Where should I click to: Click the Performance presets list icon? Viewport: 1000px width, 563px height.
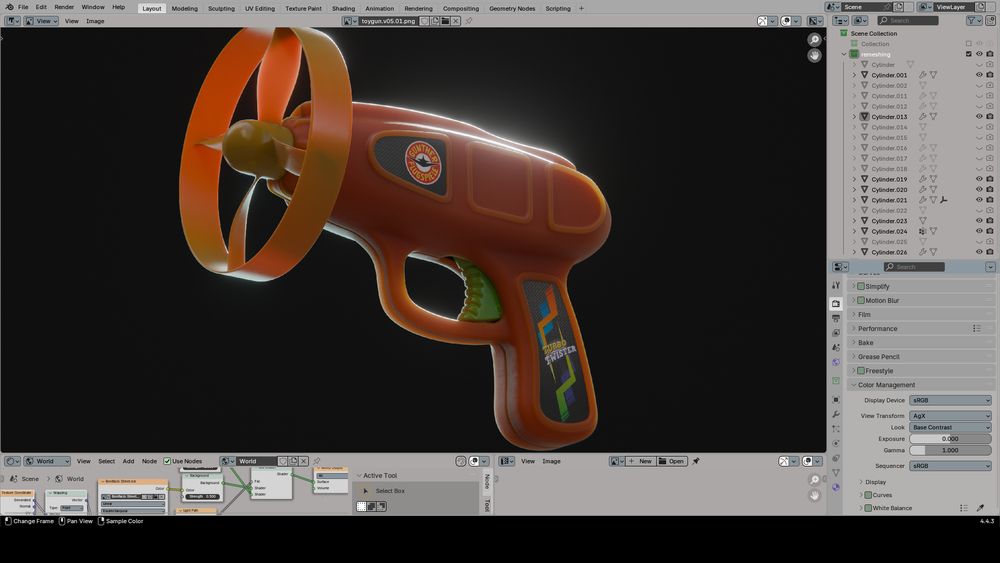point(976,328)
